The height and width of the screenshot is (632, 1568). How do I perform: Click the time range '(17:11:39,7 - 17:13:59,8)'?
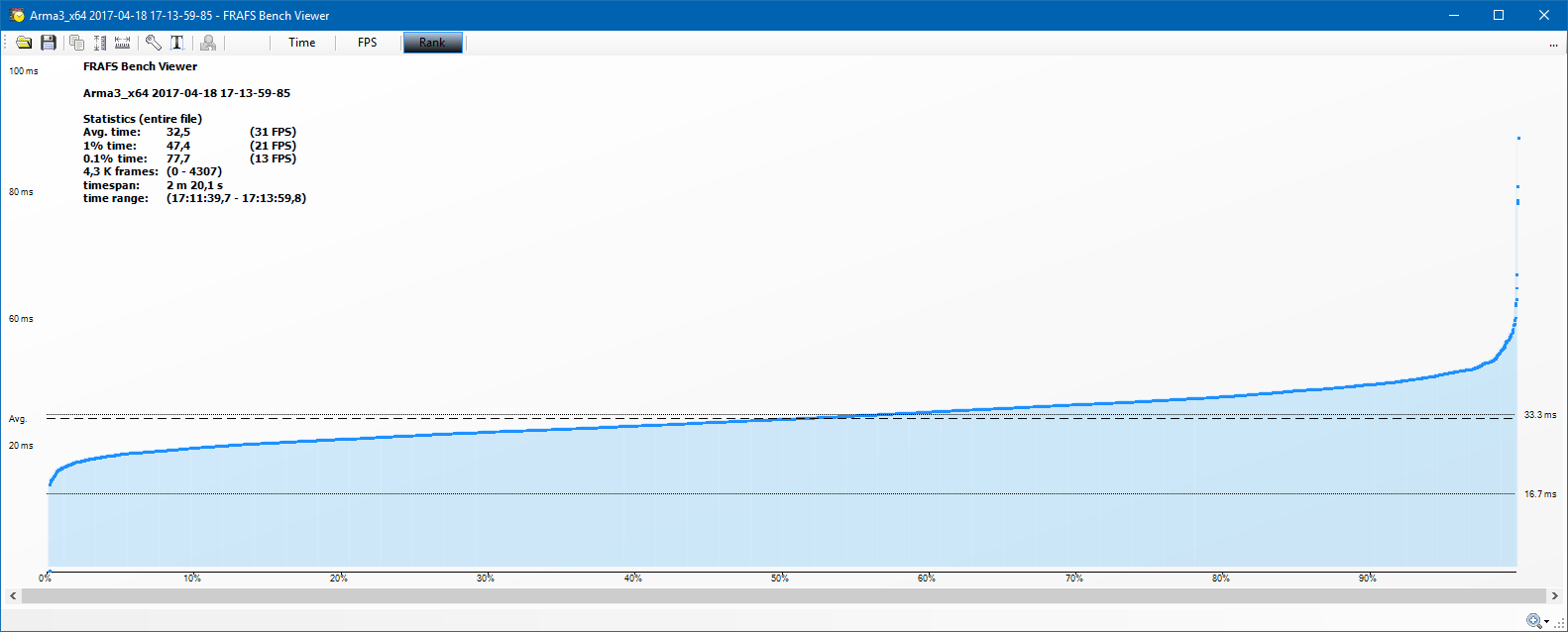coord(236,198)
